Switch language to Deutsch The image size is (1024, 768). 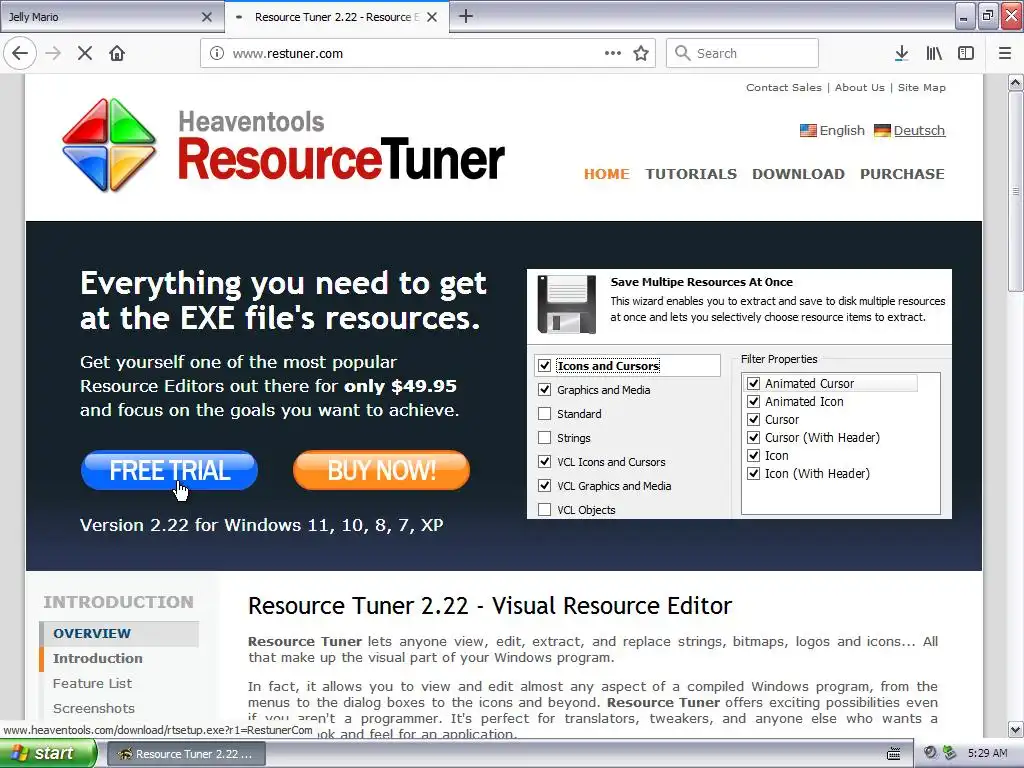[x=919, y=131]
